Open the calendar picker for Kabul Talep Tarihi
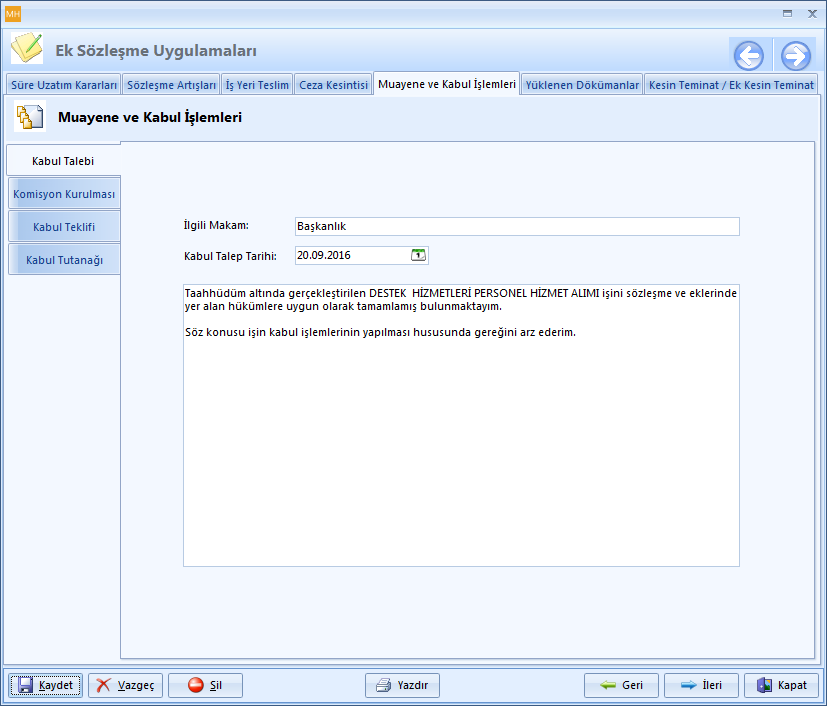Viewport: 827px width, 706px height. tap(419, 255)
